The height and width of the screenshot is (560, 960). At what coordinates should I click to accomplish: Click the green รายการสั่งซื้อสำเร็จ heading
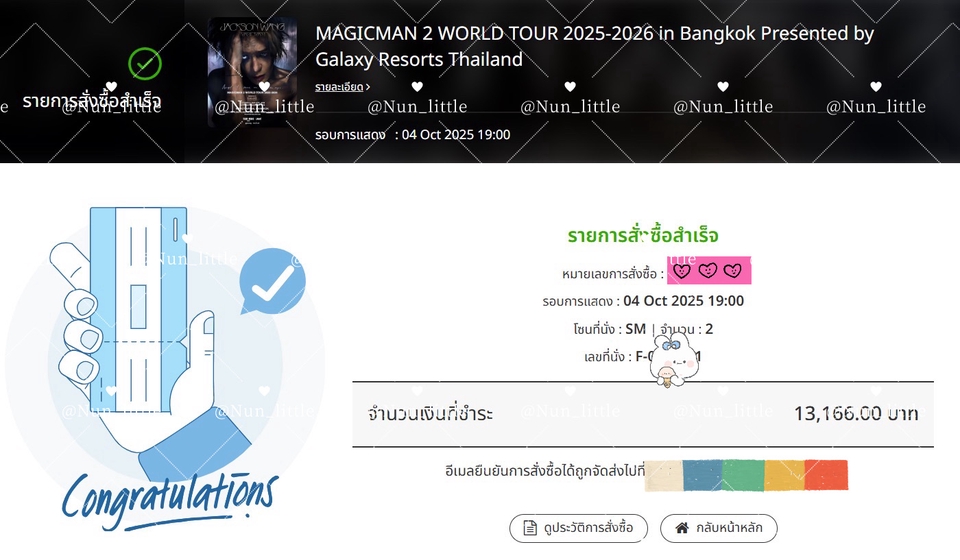(643, 236)
